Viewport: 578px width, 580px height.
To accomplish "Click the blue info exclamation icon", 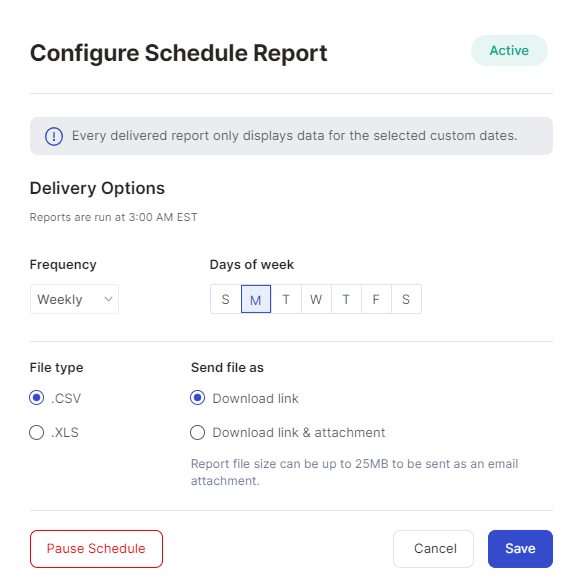I will pos(54,136).
